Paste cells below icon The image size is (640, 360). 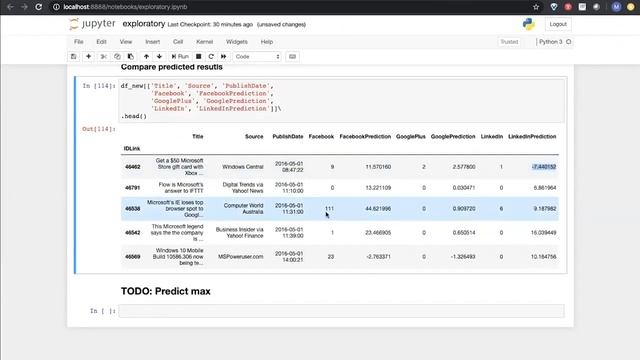point(131,56)
